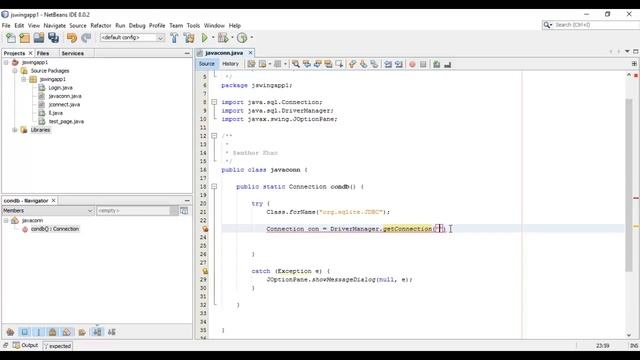This screenshot has width=640, height=360.
Task: Toggle Show Inner Classes filter in Navigator
Action: click(x=67, y=332)
